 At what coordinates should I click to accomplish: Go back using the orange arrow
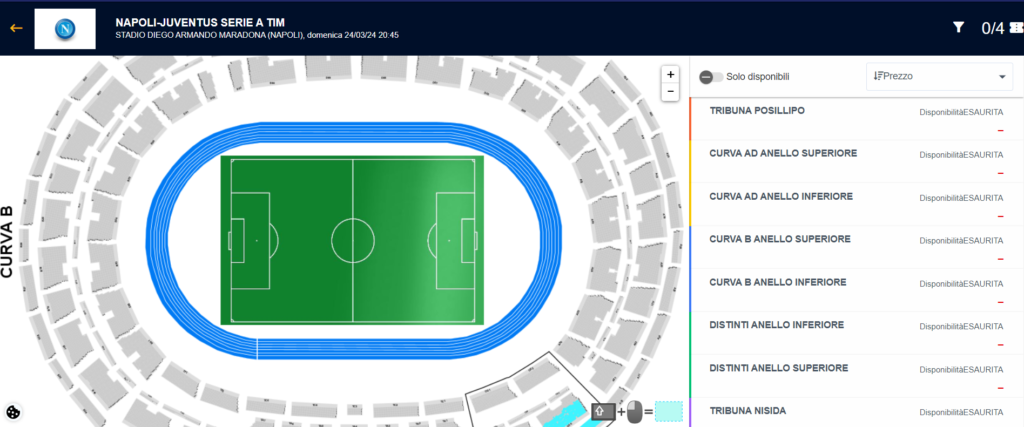[x=16, y=28]
